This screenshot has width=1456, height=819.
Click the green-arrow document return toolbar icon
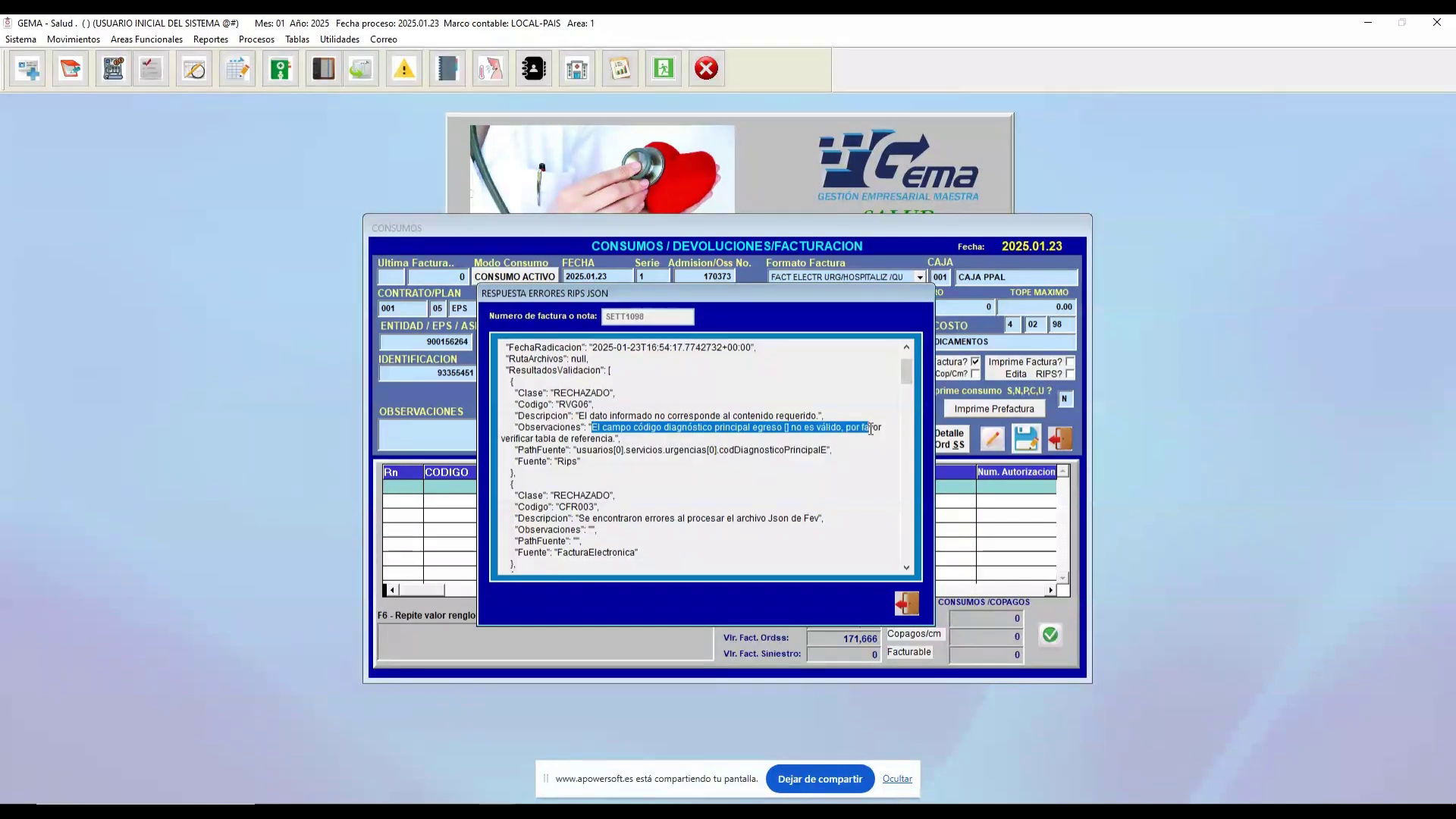pos(361,69)
